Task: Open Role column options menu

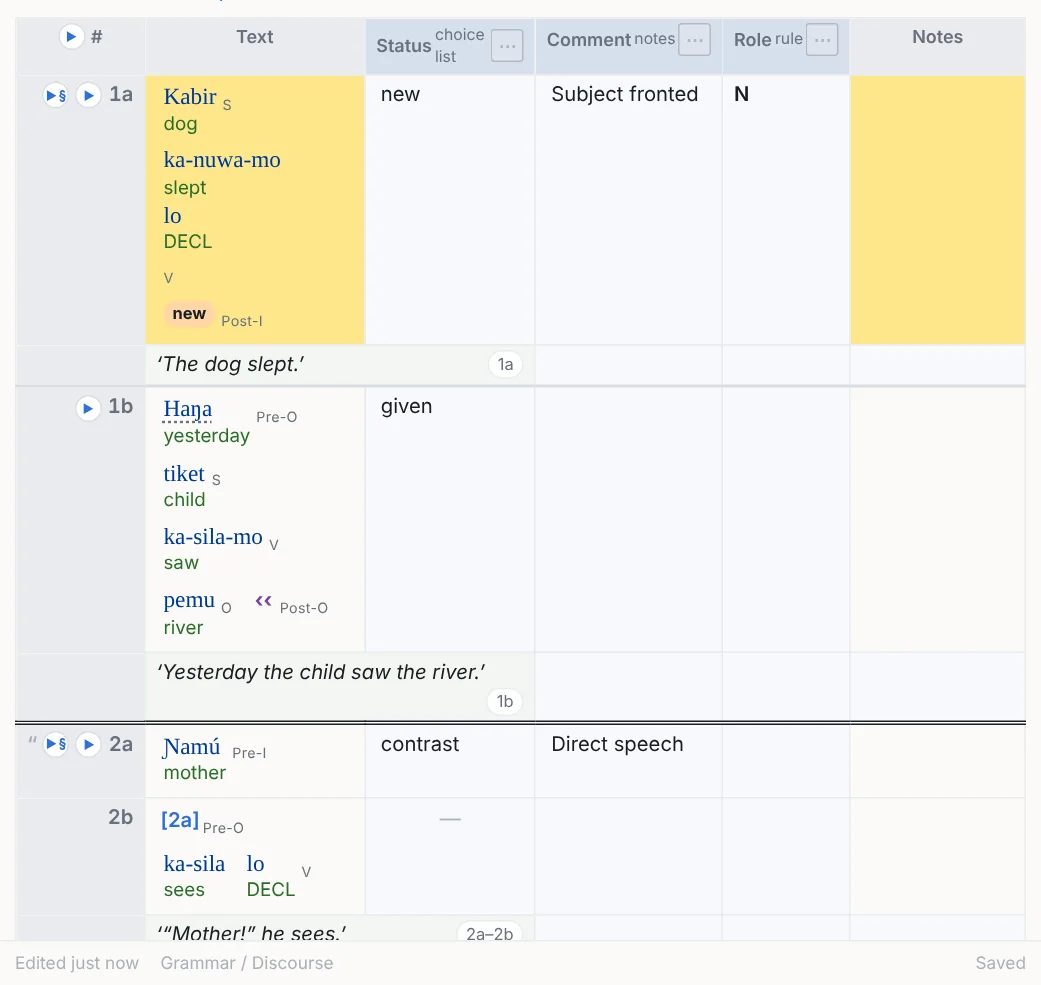Action: pos(822,40)
